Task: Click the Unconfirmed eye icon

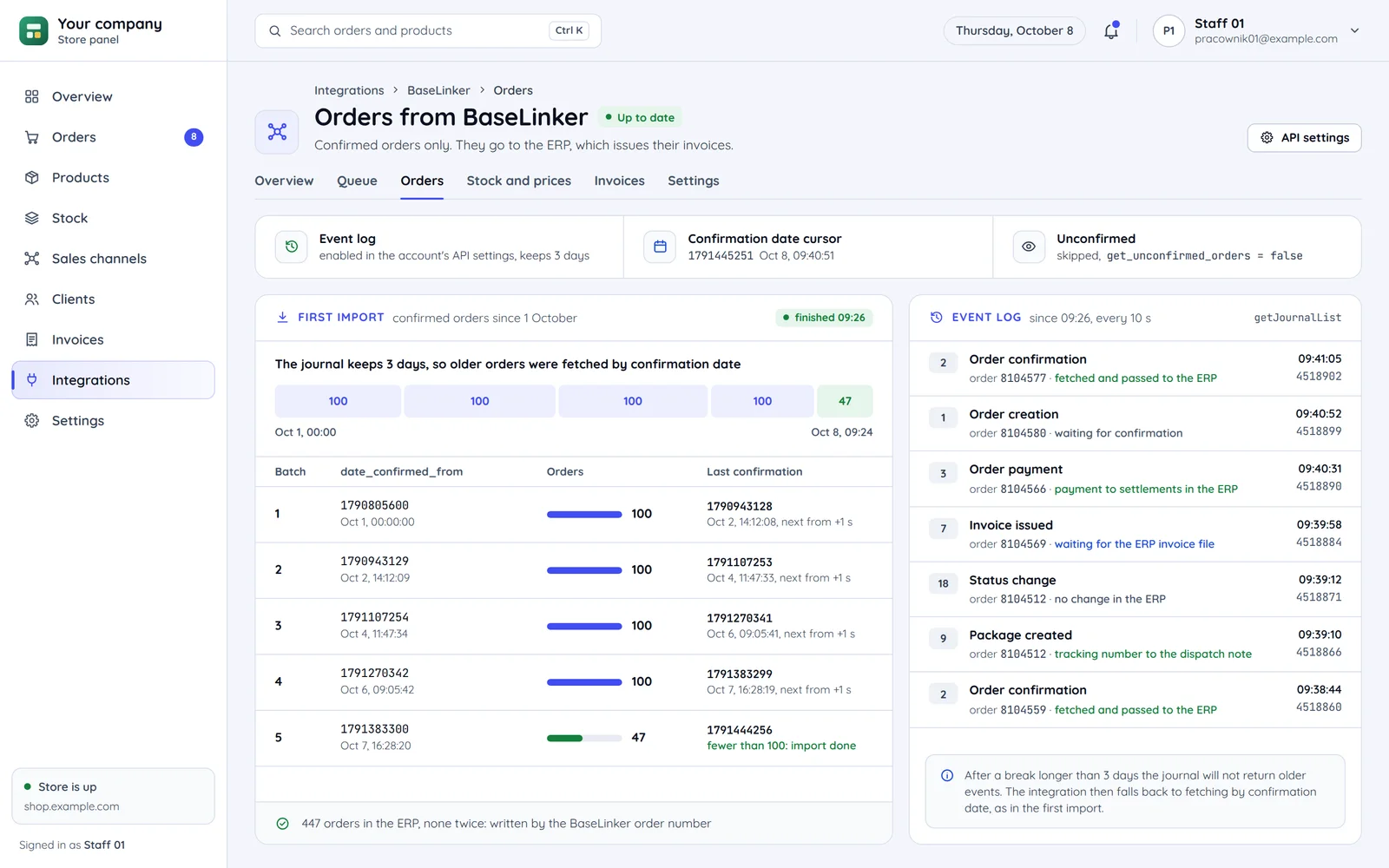Action: pyautogui.click(x=1029, y=247)
